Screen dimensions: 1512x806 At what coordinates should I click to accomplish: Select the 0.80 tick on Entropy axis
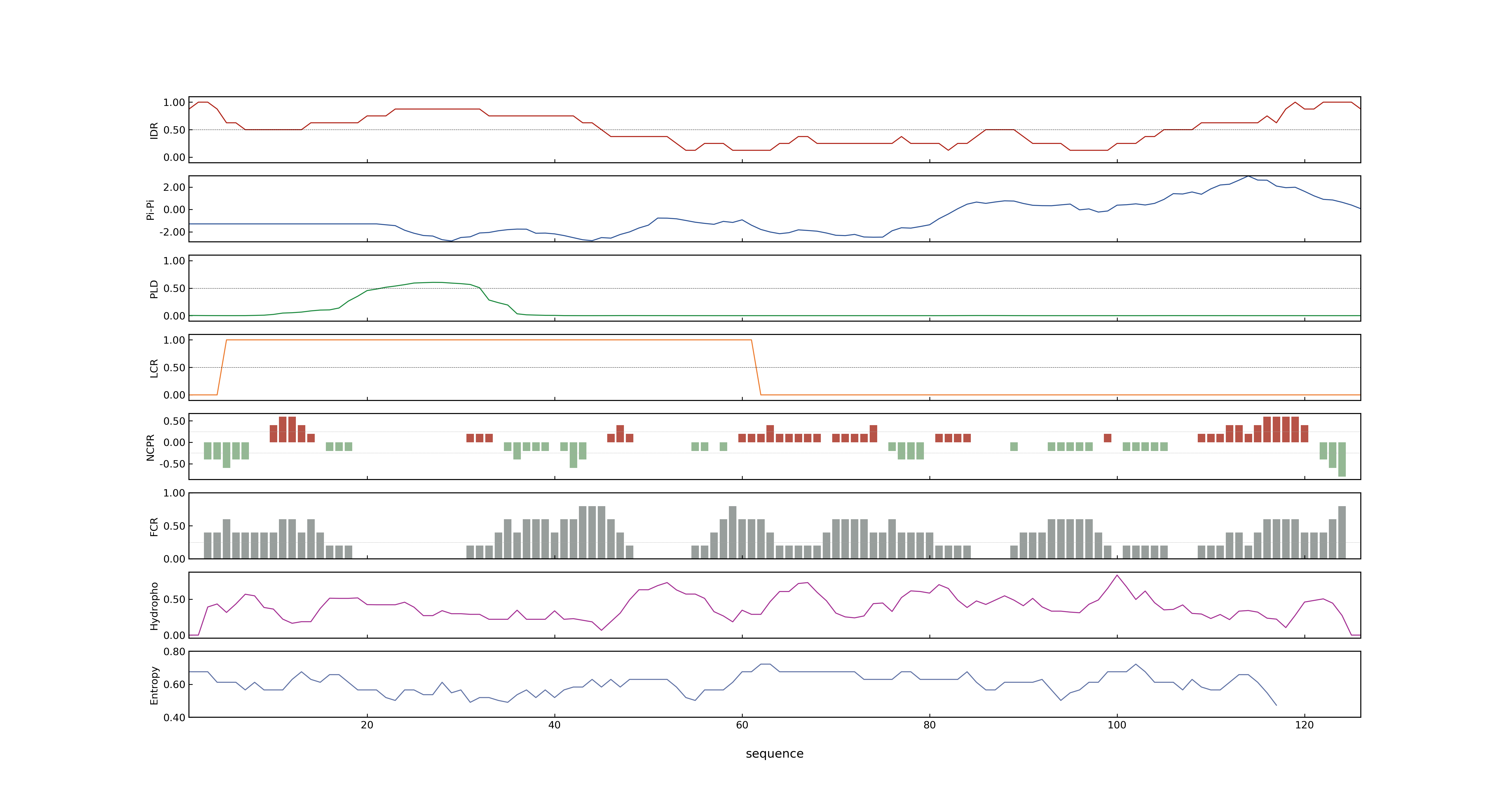click(174, 651)
